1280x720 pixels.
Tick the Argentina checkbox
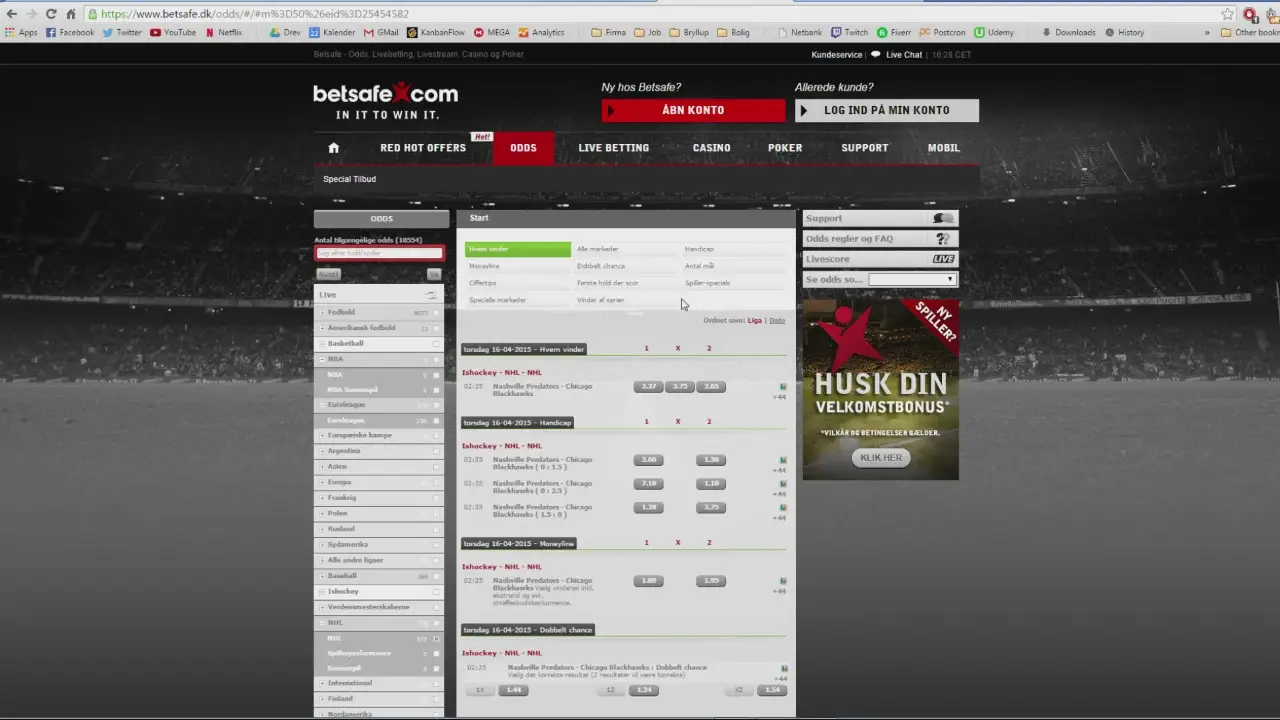(436, 452)
